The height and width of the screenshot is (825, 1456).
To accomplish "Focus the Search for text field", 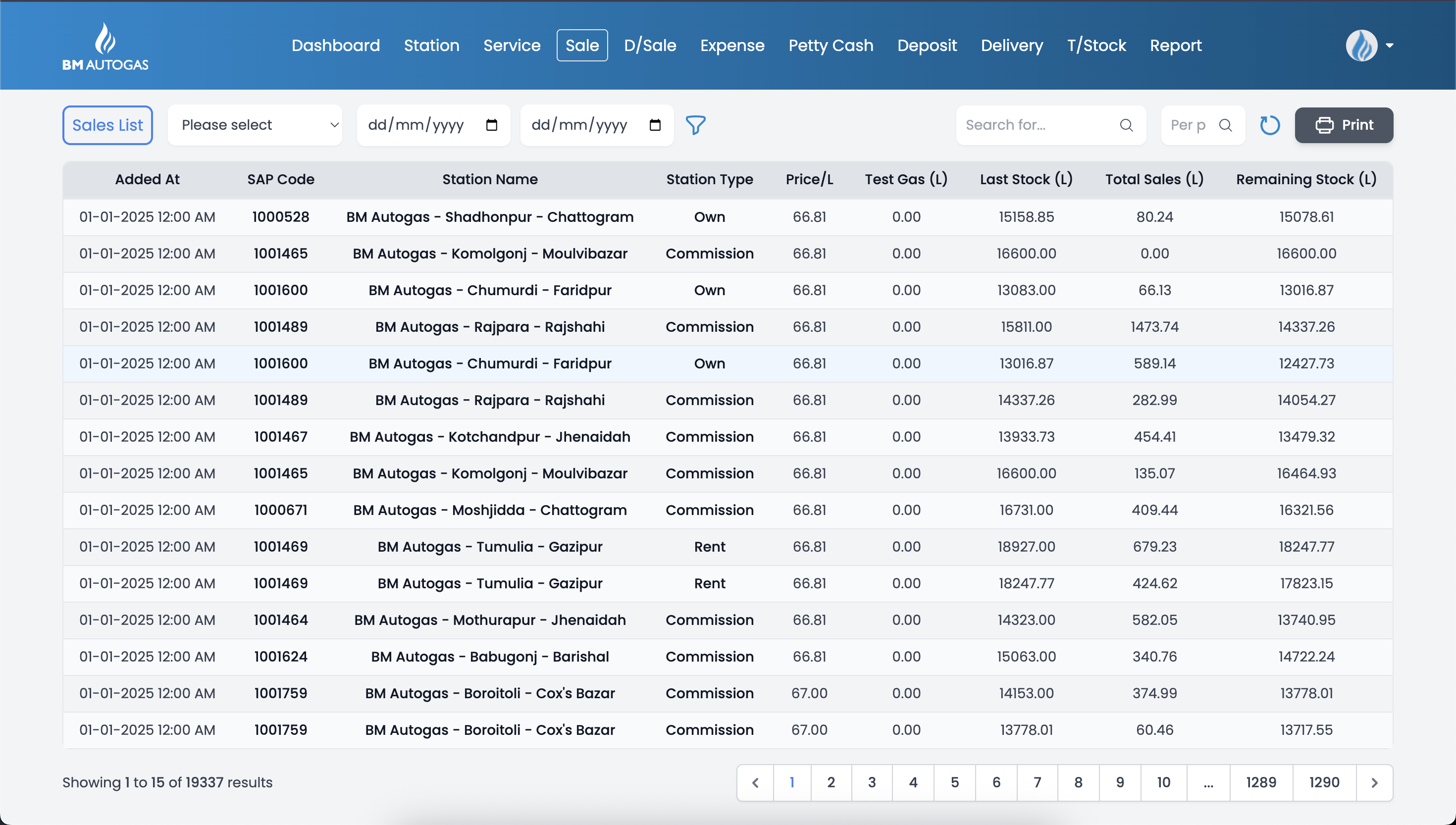I will click(x=1037, y=125).
